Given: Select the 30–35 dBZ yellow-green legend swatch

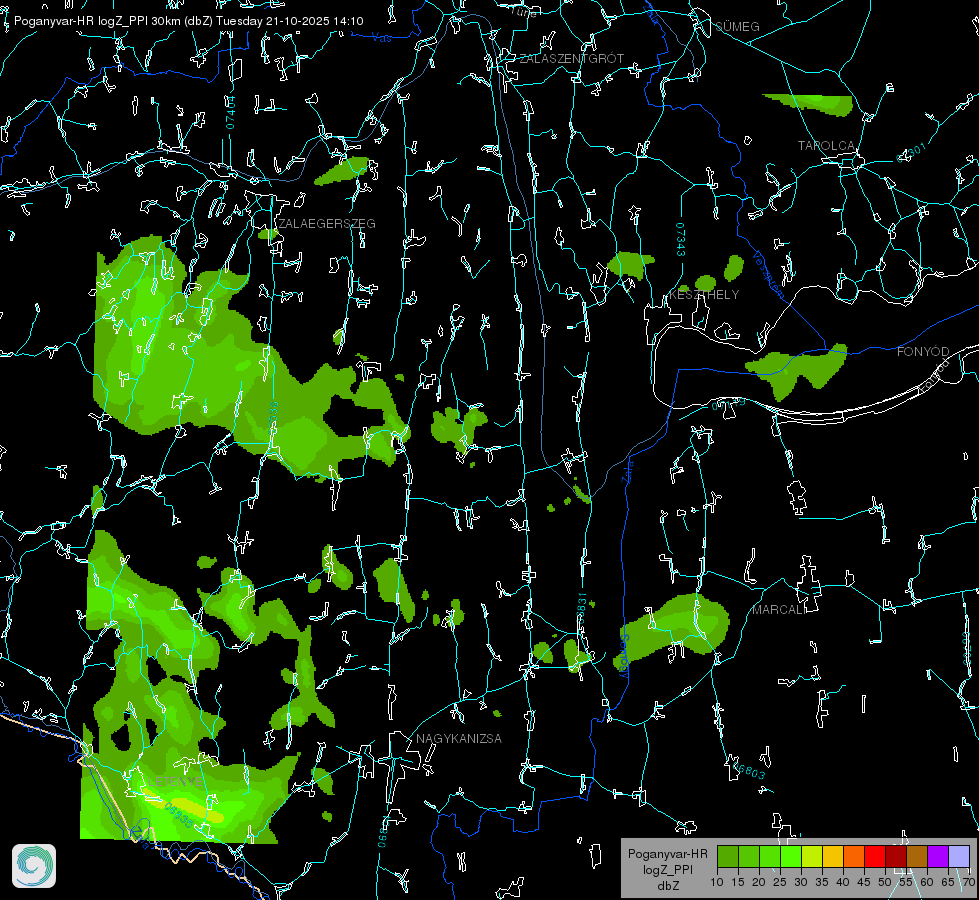Looking at the screenshot, I should pyautogui.click(x=812, y=856).
